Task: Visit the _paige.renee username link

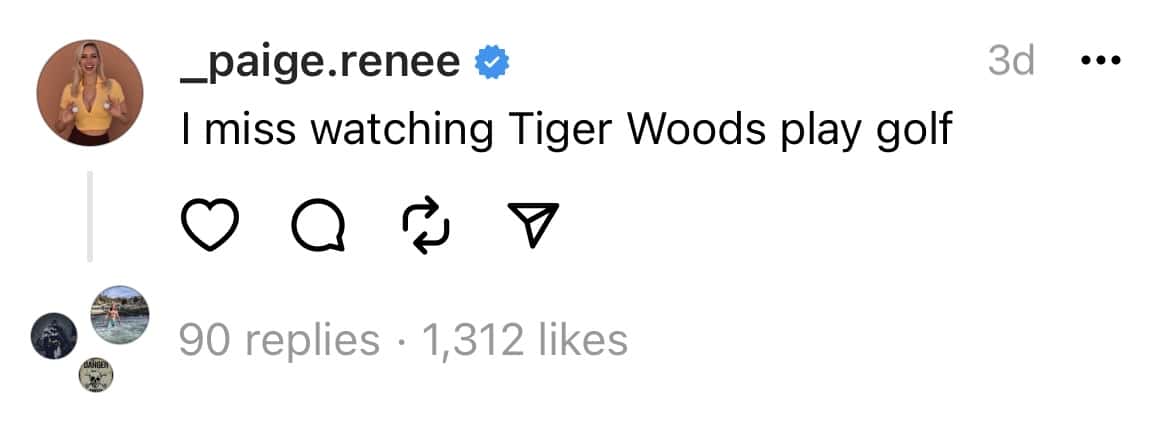Action: coord(320,63)
